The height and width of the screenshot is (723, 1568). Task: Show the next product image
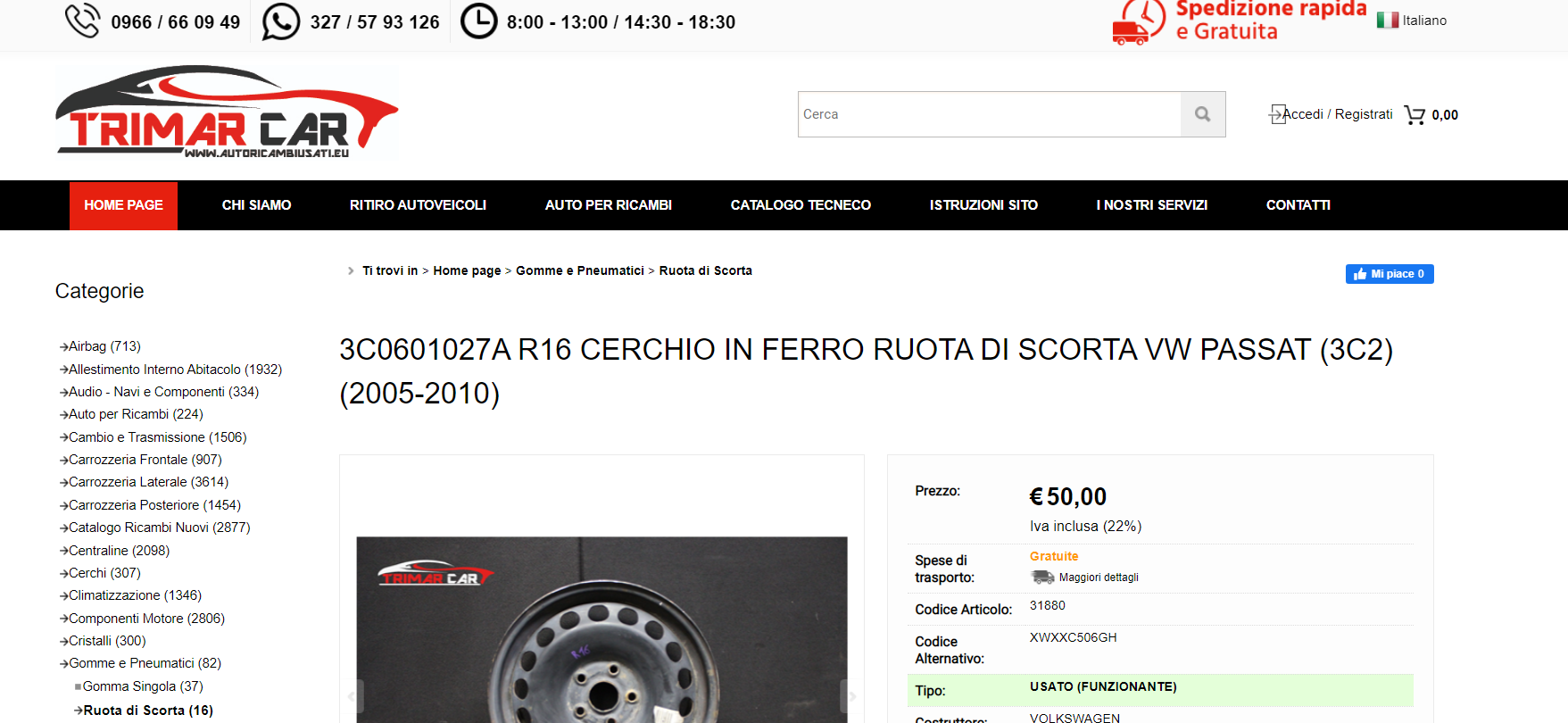(851, 696)
